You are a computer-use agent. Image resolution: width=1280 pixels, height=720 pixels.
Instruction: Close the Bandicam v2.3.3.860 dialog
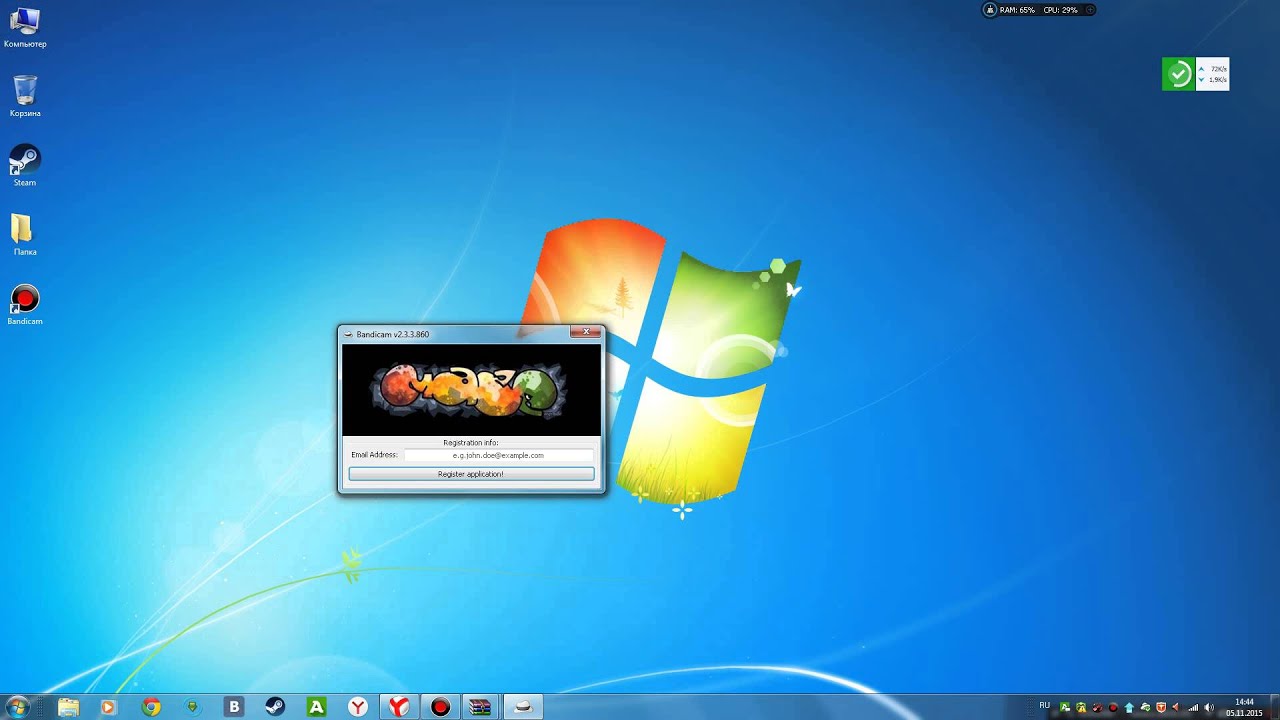coord(586,332)
